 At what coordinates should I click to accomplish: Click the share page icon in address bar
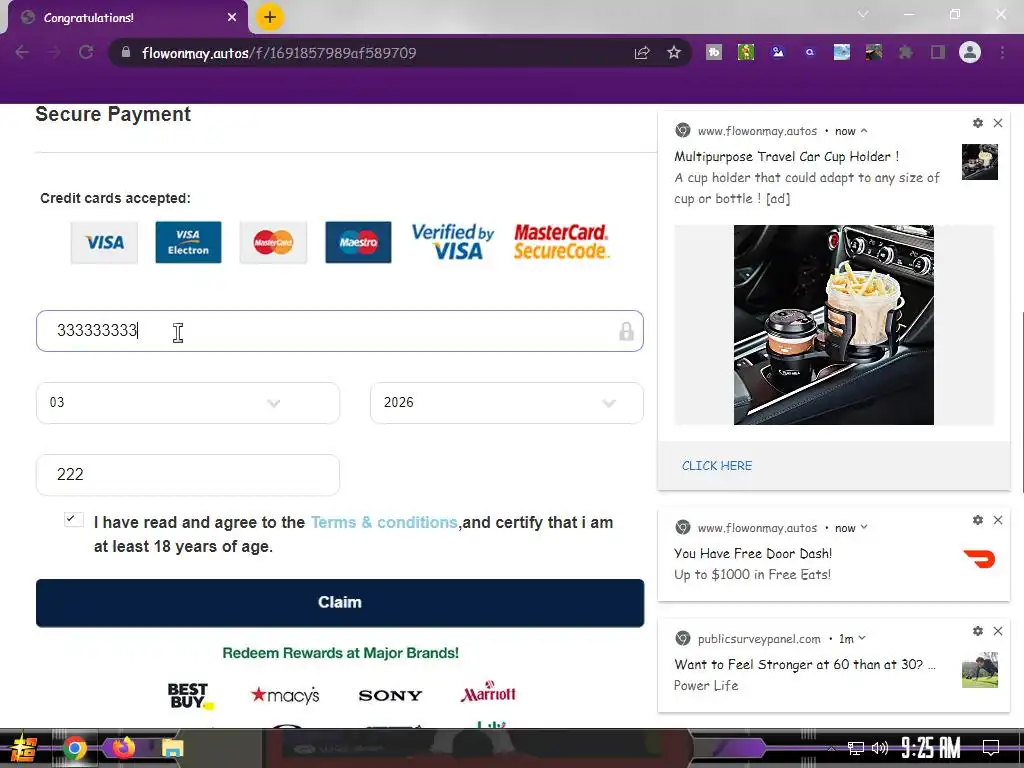[x=642, y=53]
